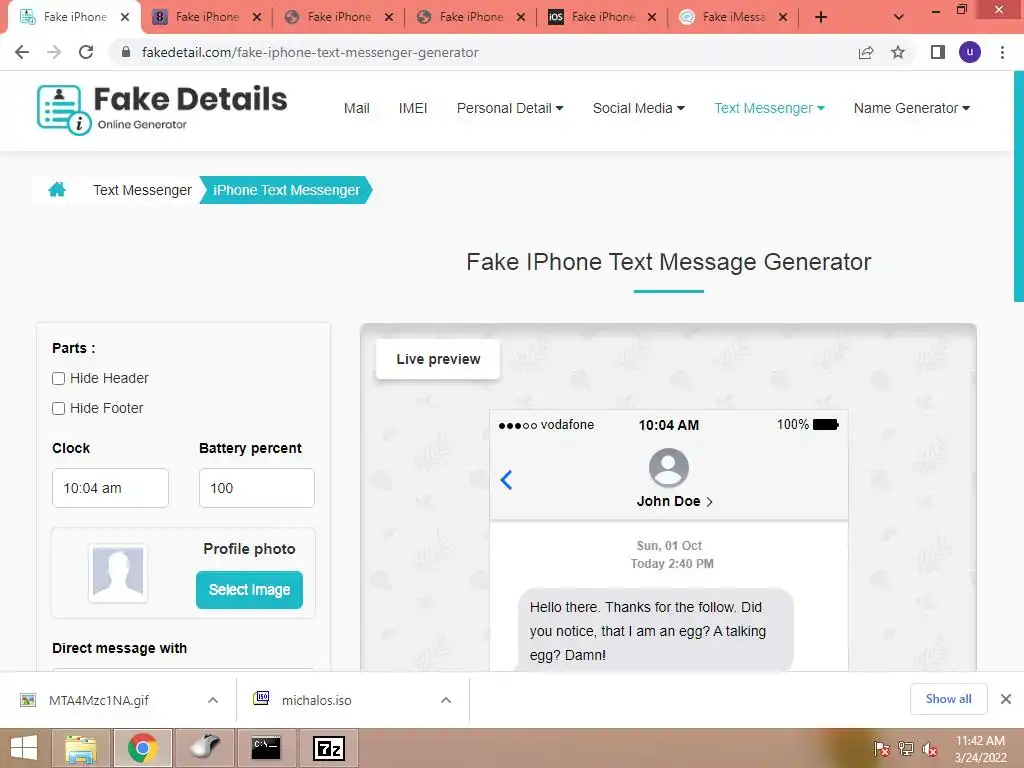The height and width of the screenshot is (768, 1024).
Task: Open Windows Start menu
Action: pos(24,748)
